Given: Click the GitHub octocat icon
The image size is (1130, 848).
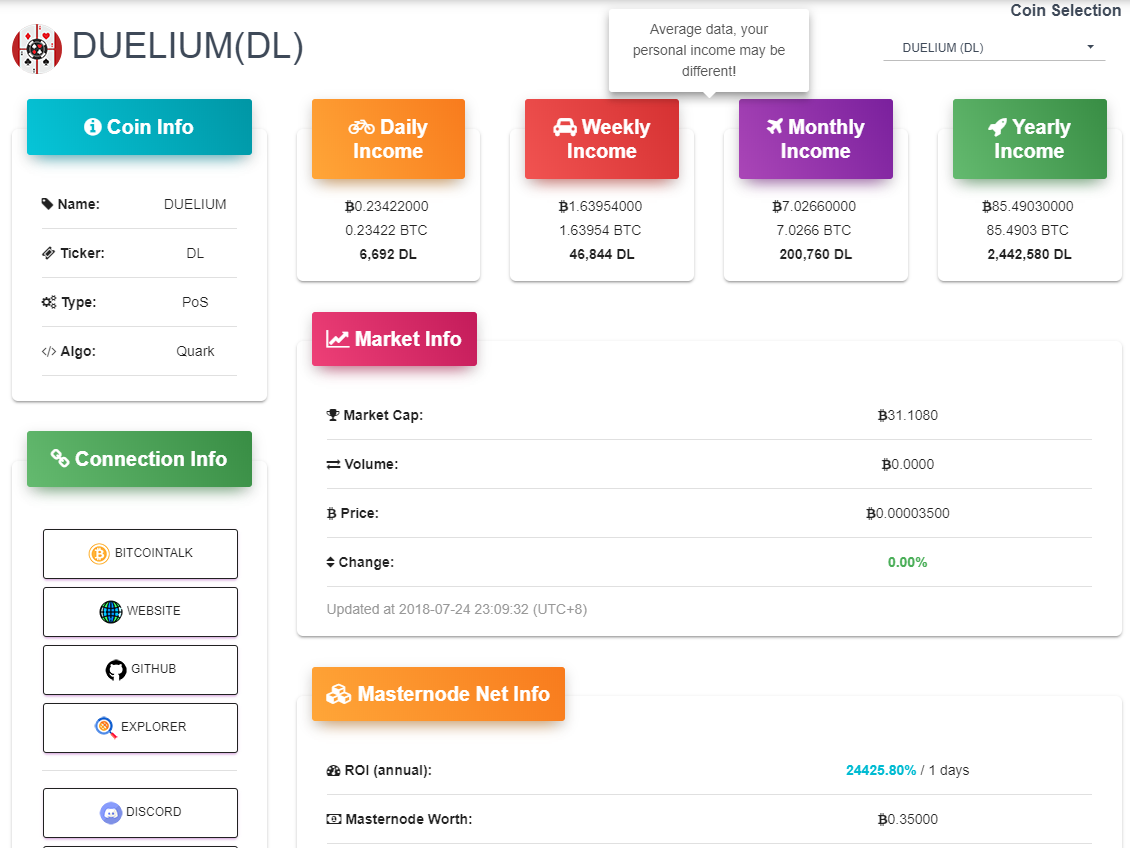Looking at the screenshot, I should tap(115, 670).
